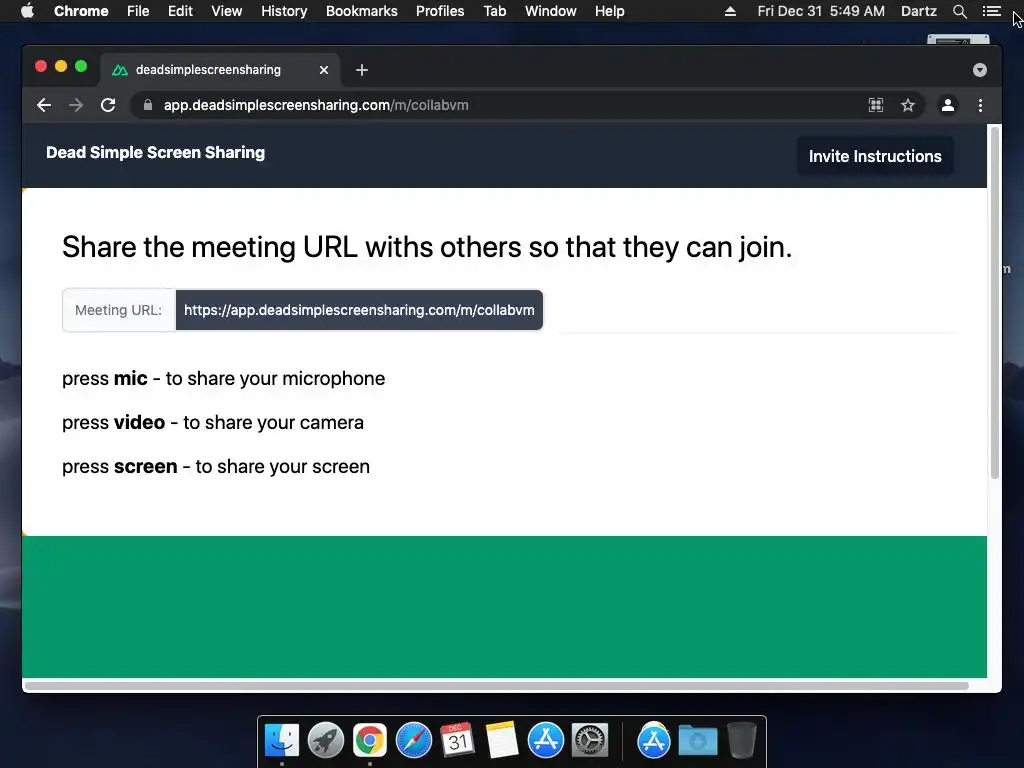Open the first App Store icon in Dock
This screenshot has height=768, width=1024.
(x=546, y=740)
